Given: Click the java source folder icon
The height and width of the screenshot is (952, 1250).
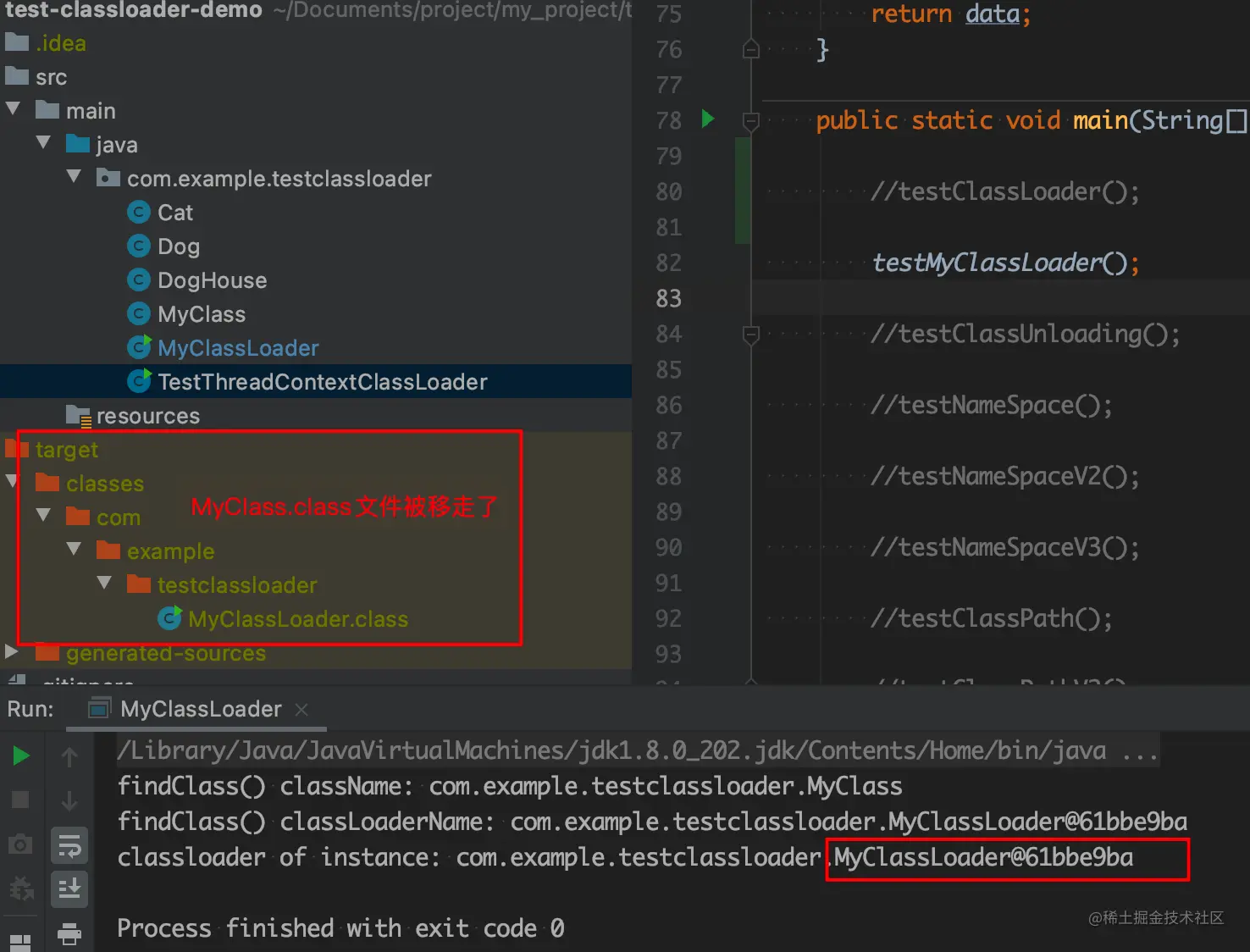Looking at the screenshot, I should coord(78,144).
